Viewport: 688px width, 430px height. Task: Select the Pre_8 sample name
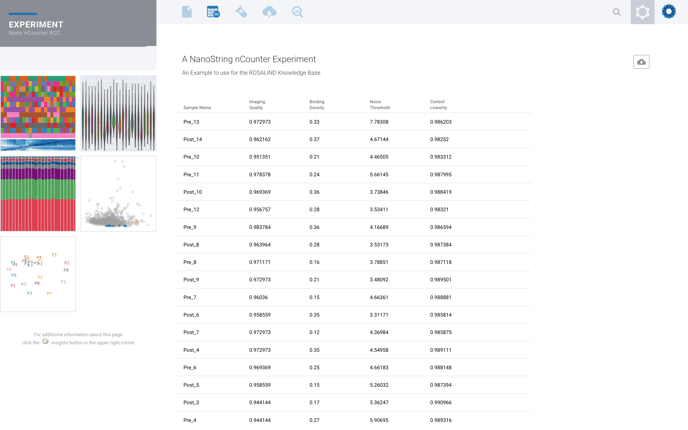[190, 262]
